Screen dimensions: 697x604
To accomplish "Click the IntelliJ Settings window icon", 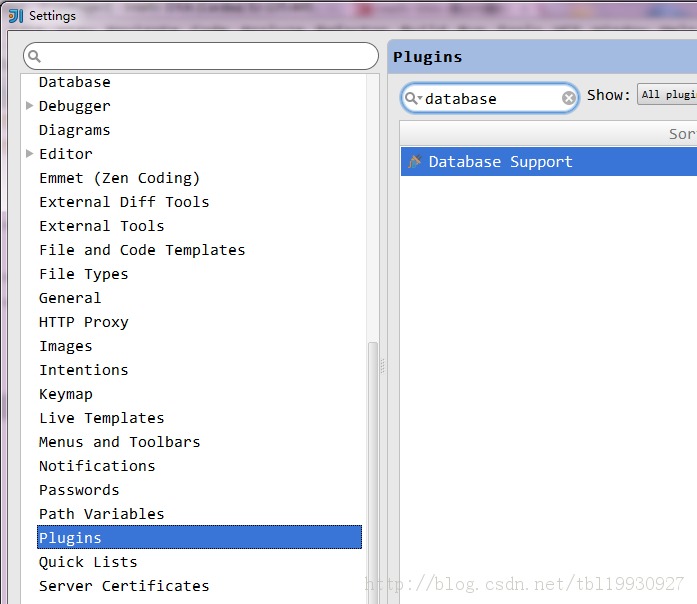I will click(x=16, y=16).
